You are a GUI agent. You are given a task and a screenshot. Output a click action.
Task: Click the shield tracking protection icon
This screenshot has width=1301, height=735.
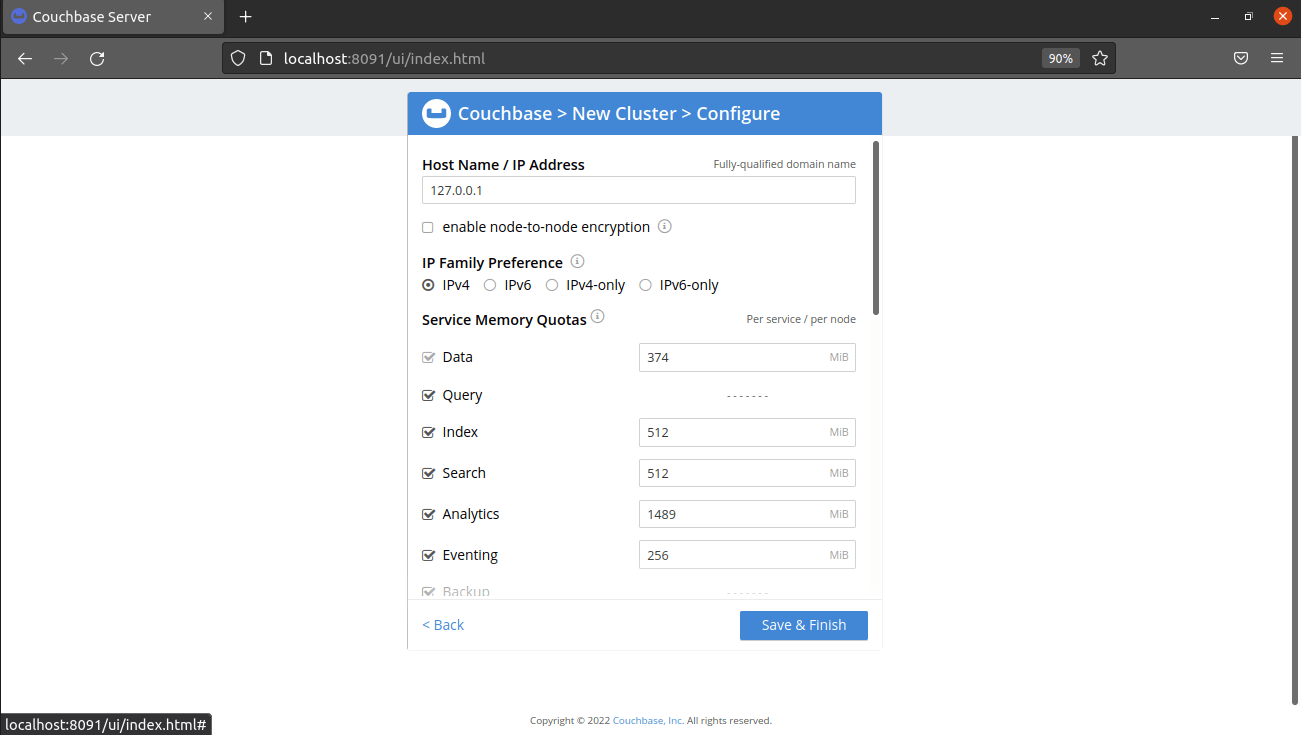point(238,58)
